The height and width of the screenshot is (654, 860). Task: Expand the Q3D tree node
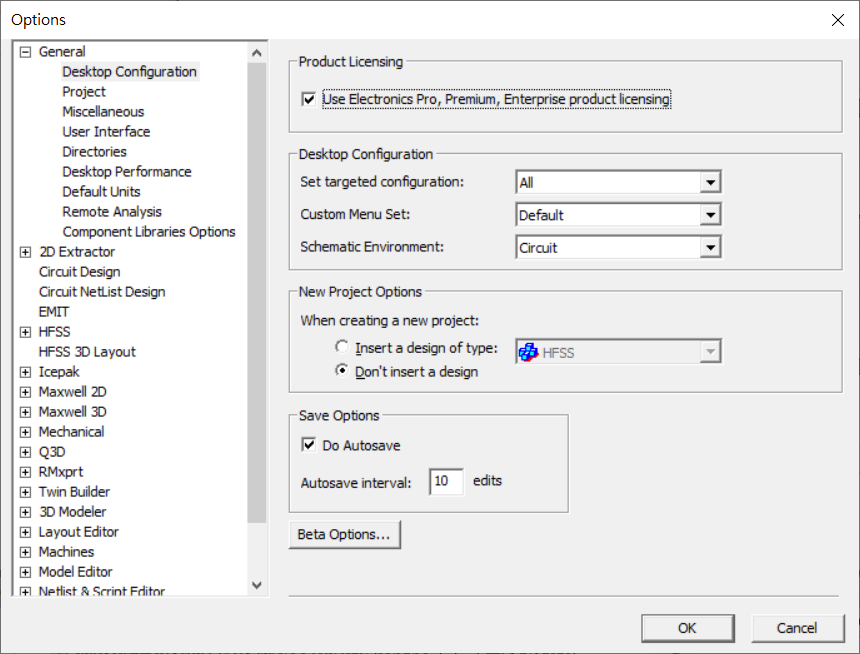coord(25,452)
